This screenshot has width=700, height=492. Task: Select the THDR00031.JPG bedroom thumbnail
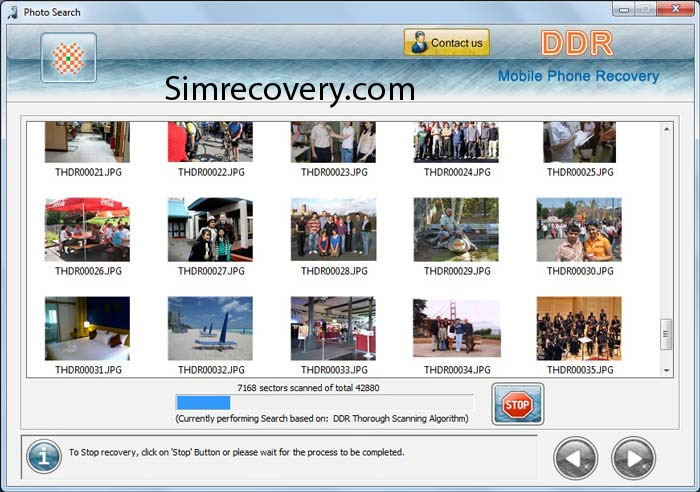pyautogui.click(x=88, y=329)
